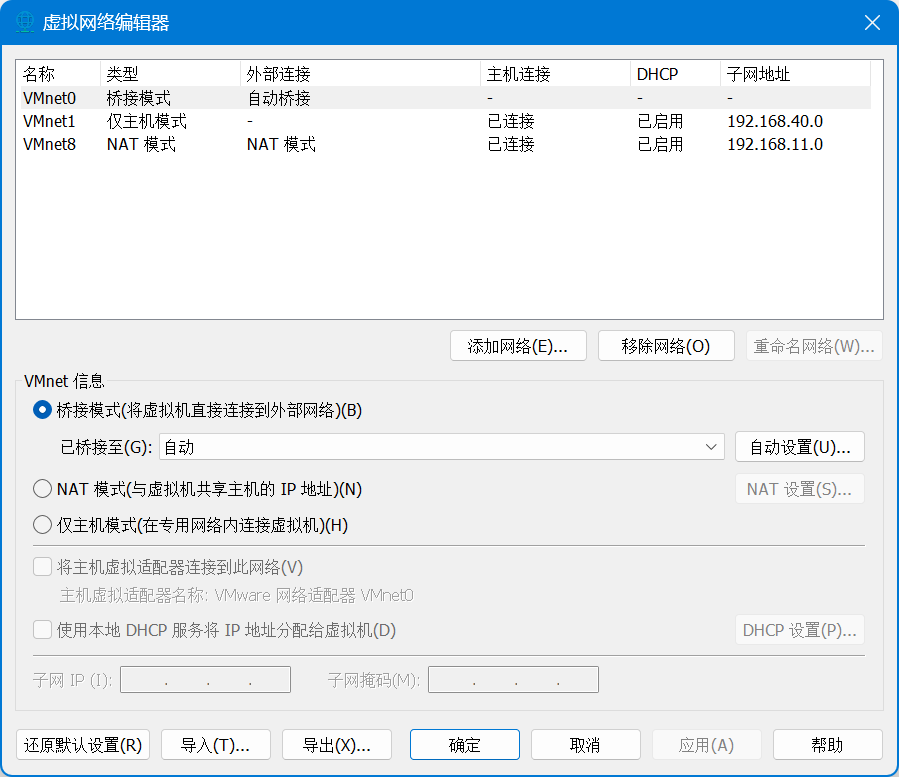Click the 取消 button
This screenshot has width=899, height=777.
586,745
